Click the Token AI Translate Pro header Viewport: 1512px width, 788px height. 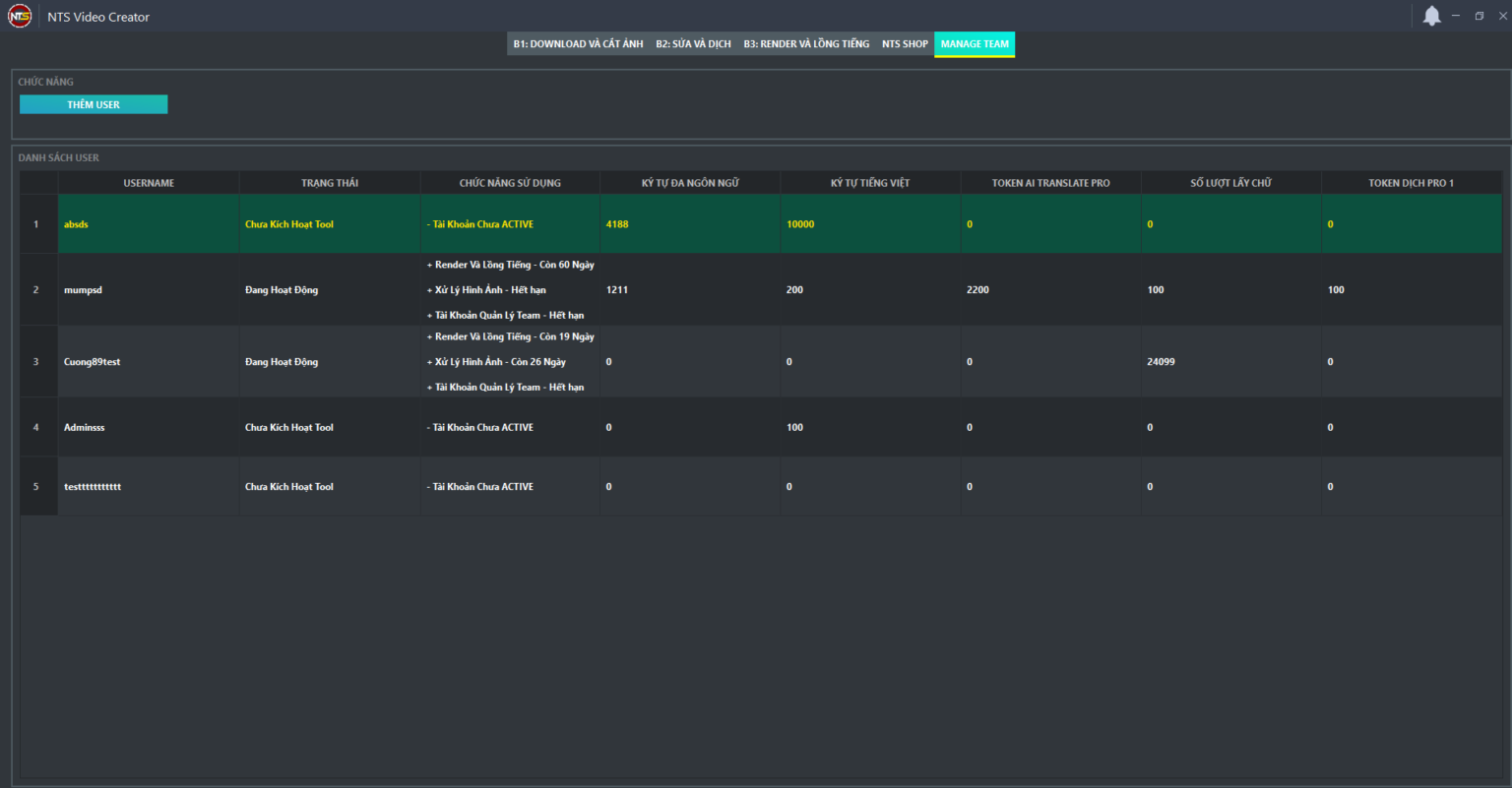[x=1050, y=183]
